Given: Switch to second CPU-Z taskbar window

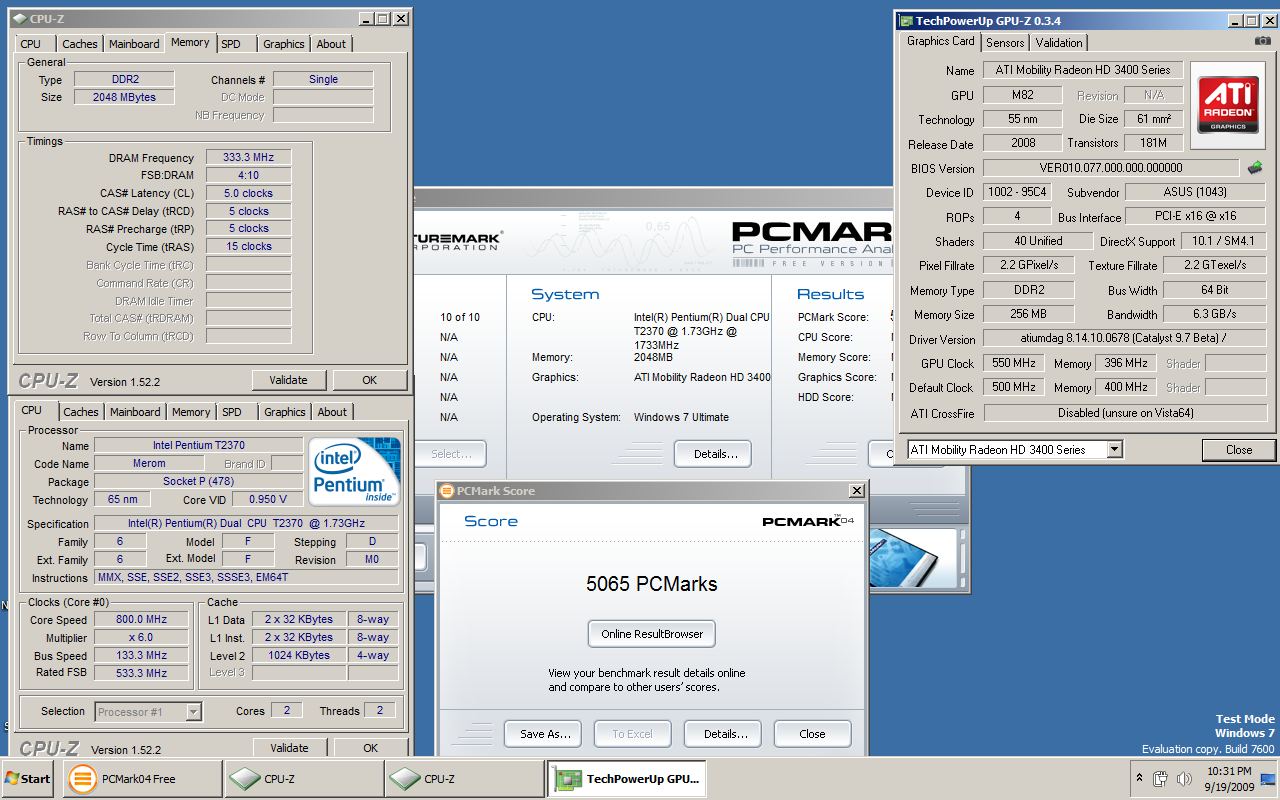Looking at the screenshot, I should 464,778.
